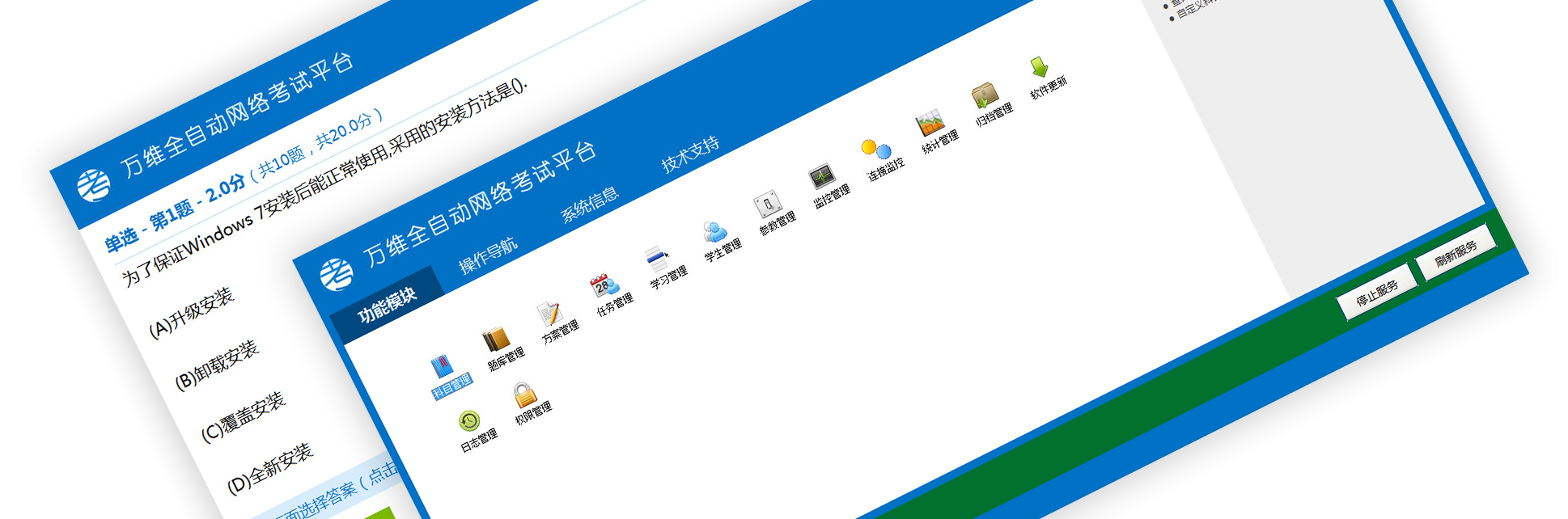Screen dimensions: 1568x519
Task: Click the 软件更新 green arrow icon
Action: pyautogui.click(x=1040, y=68)
